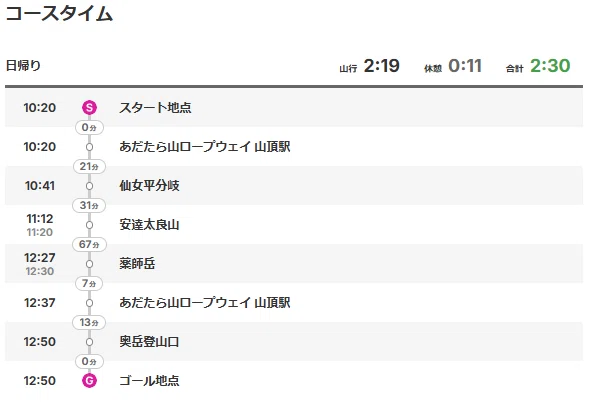Click the 67分 segment duration badge
The width and height of the screenshot is (594, 402).
tap(89, 244)
